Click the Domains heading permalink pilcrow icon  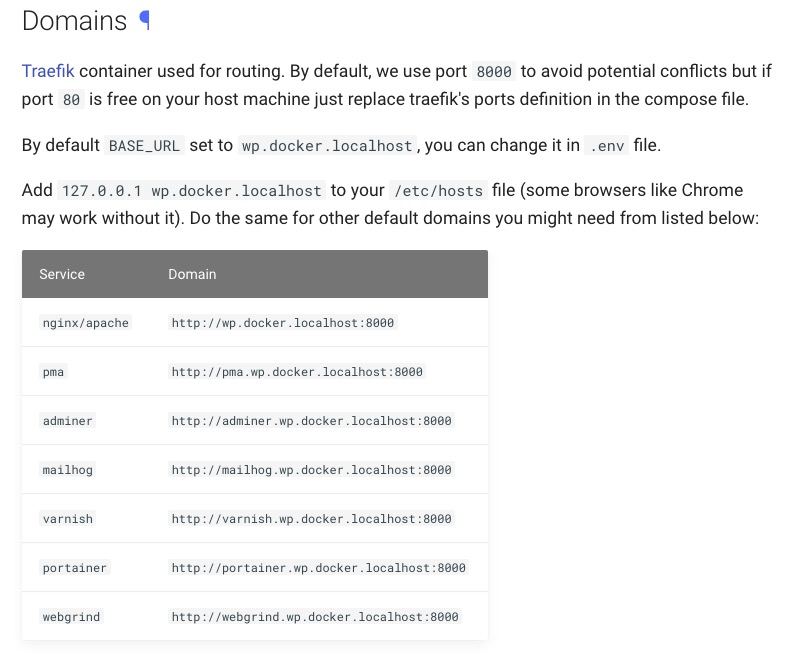pyautogui.click(x=145, y=21)
